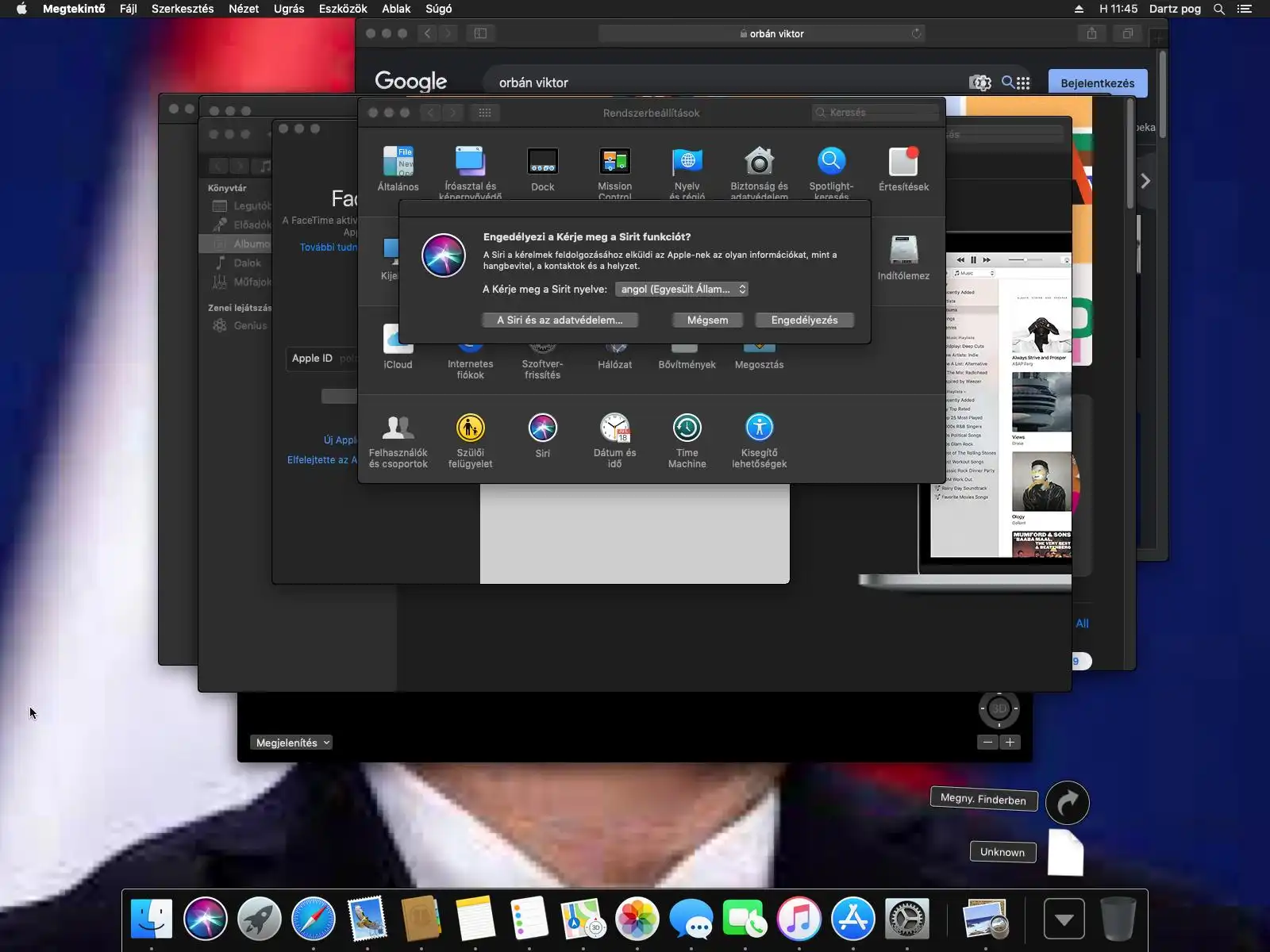
Task: Open the Google apps grid
Action: pyautogui.click(x=1023, y=83)
